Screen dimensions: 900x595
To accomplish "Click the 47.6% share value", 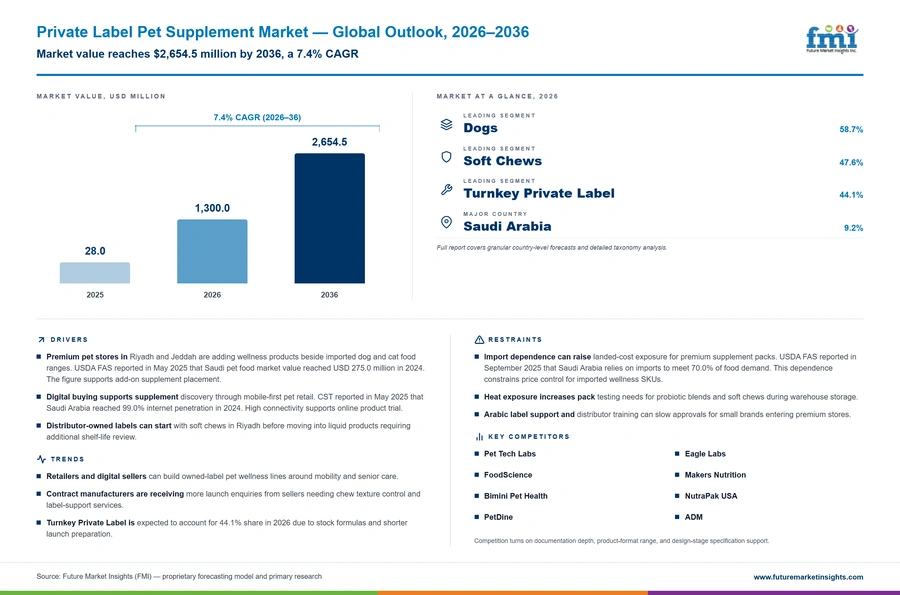I will [851, 162].
